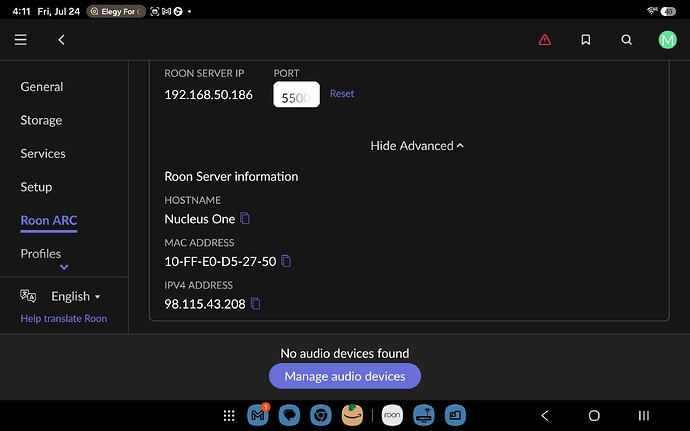Select the Roon server IP 192.168.50.186
The height and width of the screenshot is (431, 690).
(x=209, y=95)
